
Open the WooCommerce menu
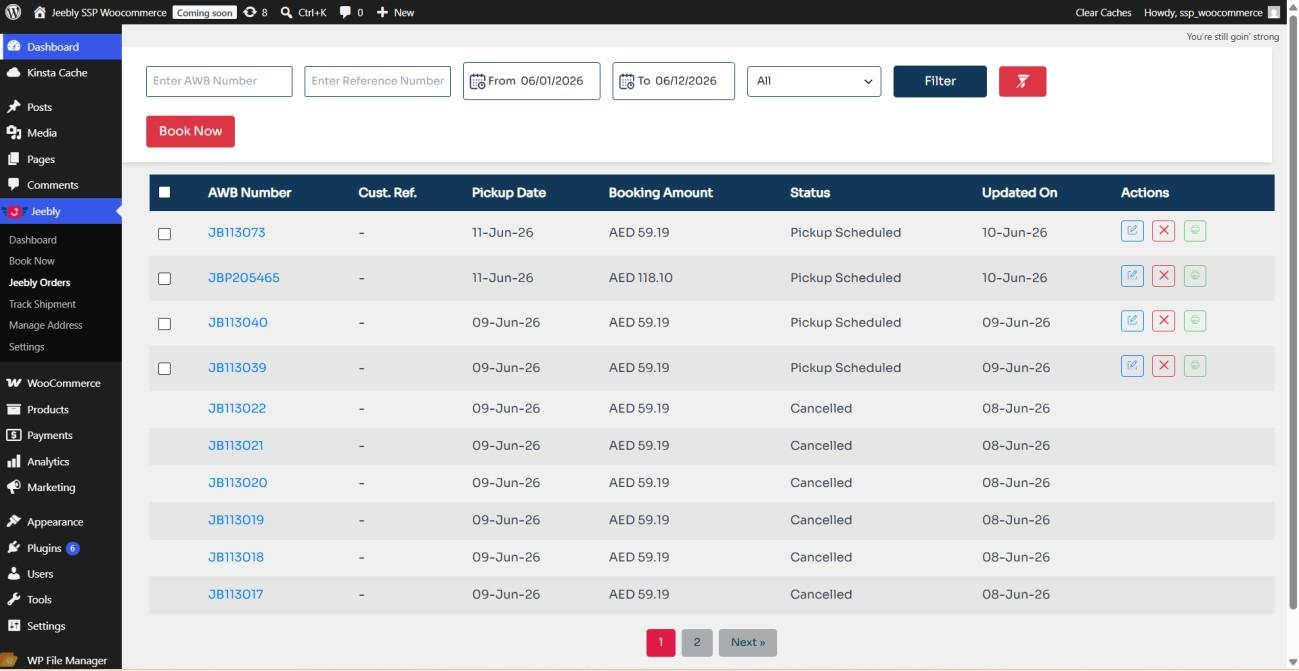(61, 382)
